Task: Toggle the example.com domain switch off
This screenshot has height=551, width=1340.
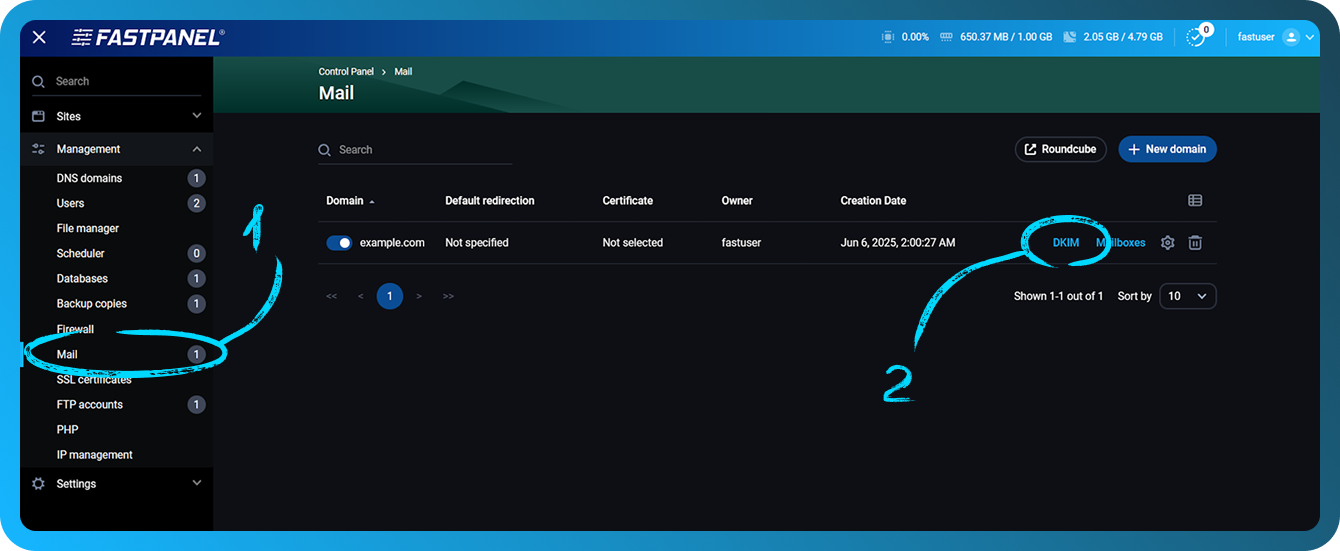Action: tap(339, 243)
